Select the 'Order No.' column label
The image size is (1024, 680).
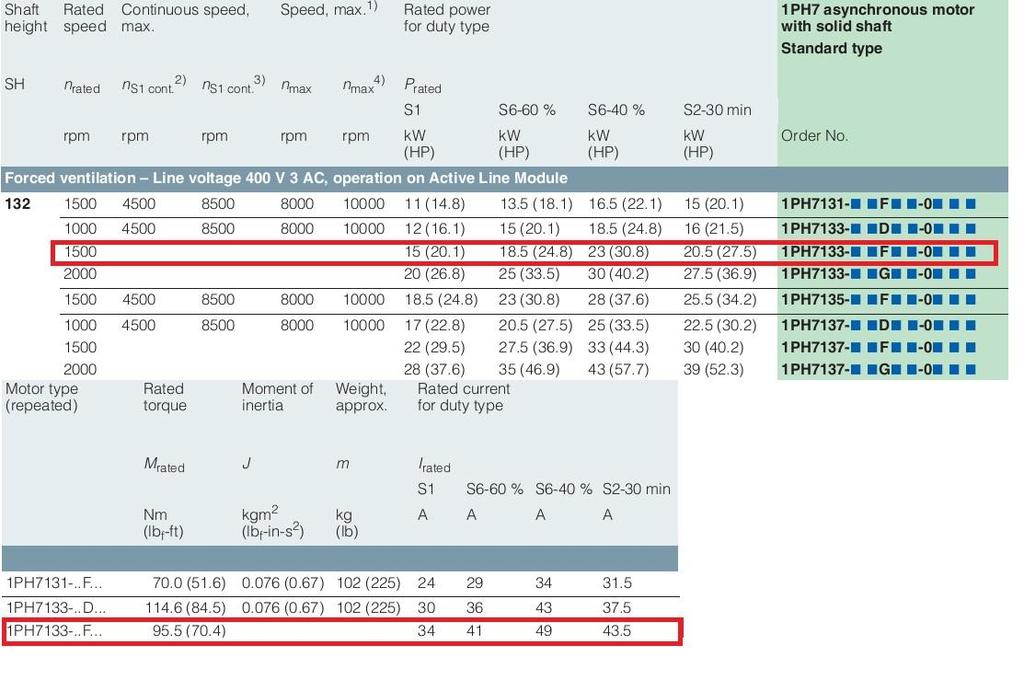click(814, 136)
